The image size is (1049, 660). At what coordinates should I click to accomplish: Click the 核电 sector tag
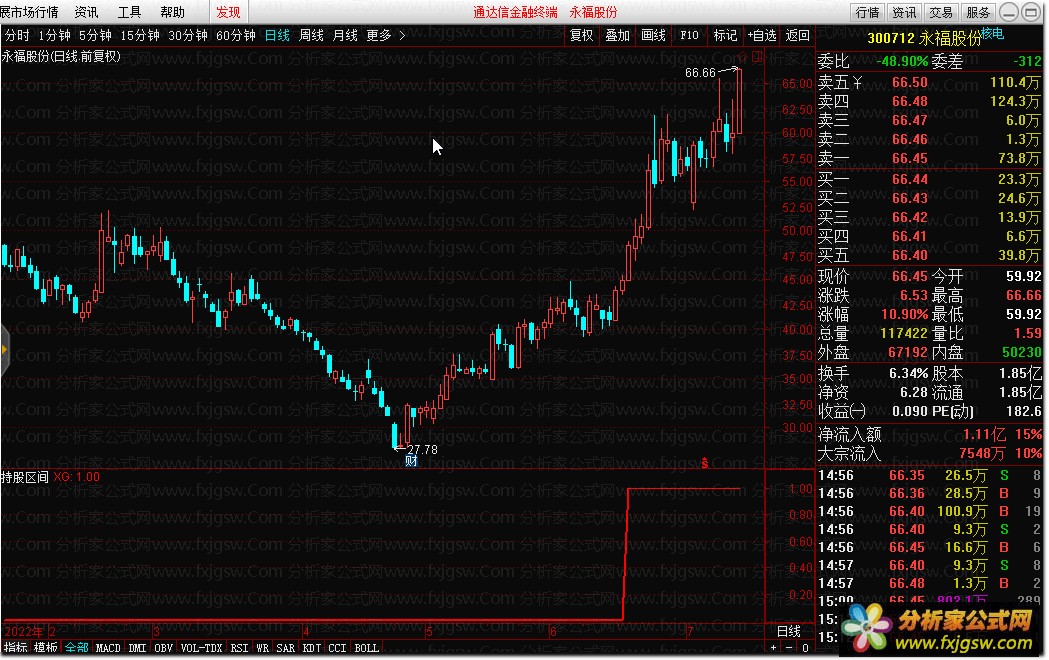[x=993, y=33]
